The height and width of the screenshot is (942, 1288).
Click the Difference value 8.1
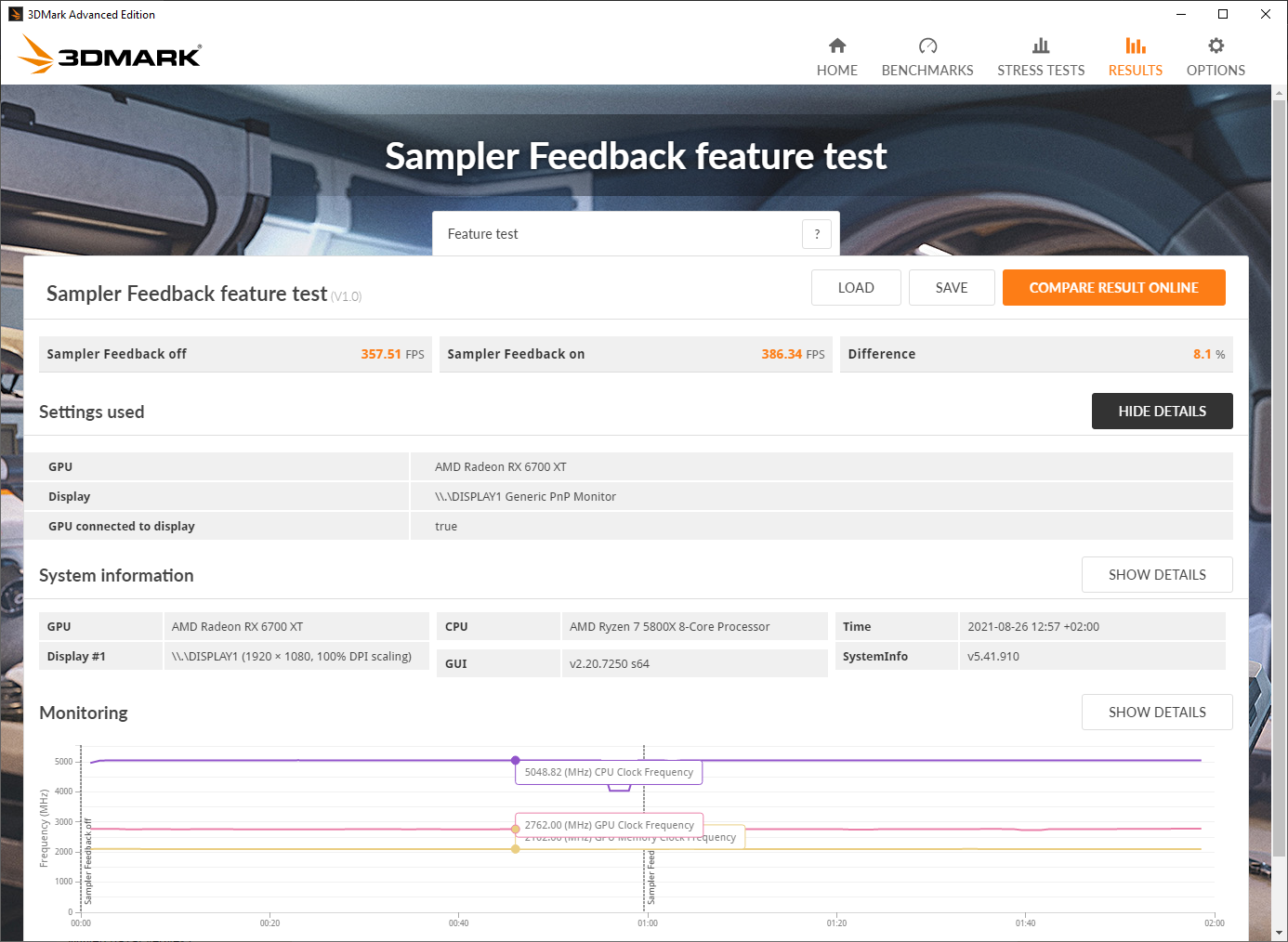point(1203,354)
